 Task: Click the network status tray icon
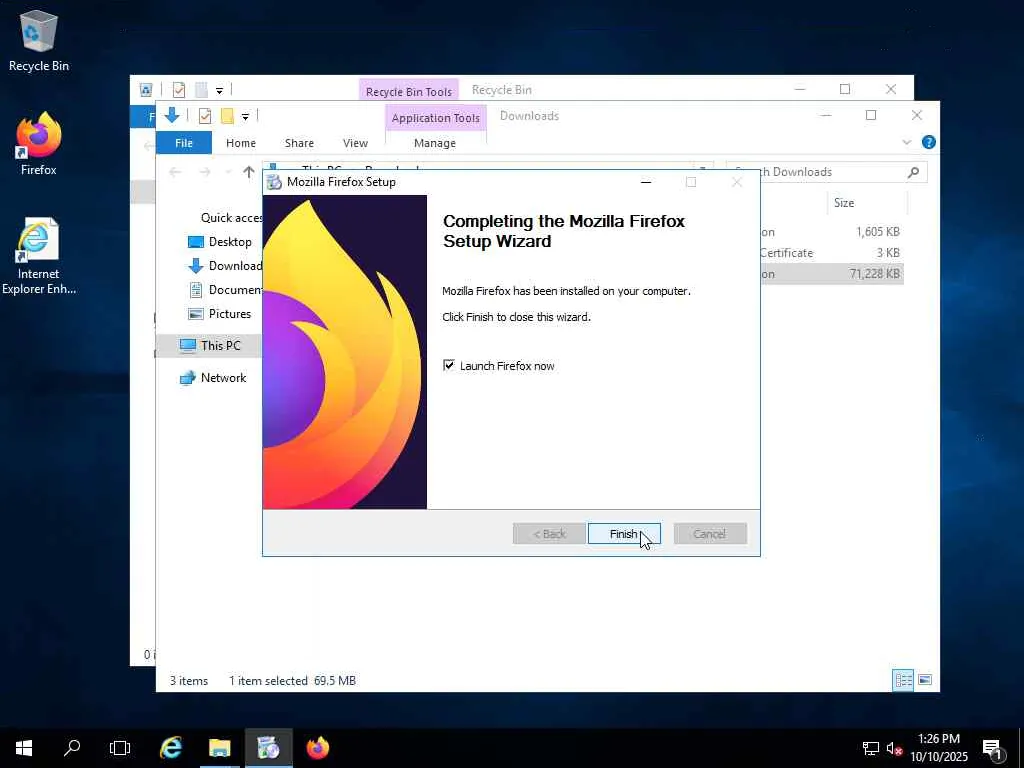(x=871, y=748)
